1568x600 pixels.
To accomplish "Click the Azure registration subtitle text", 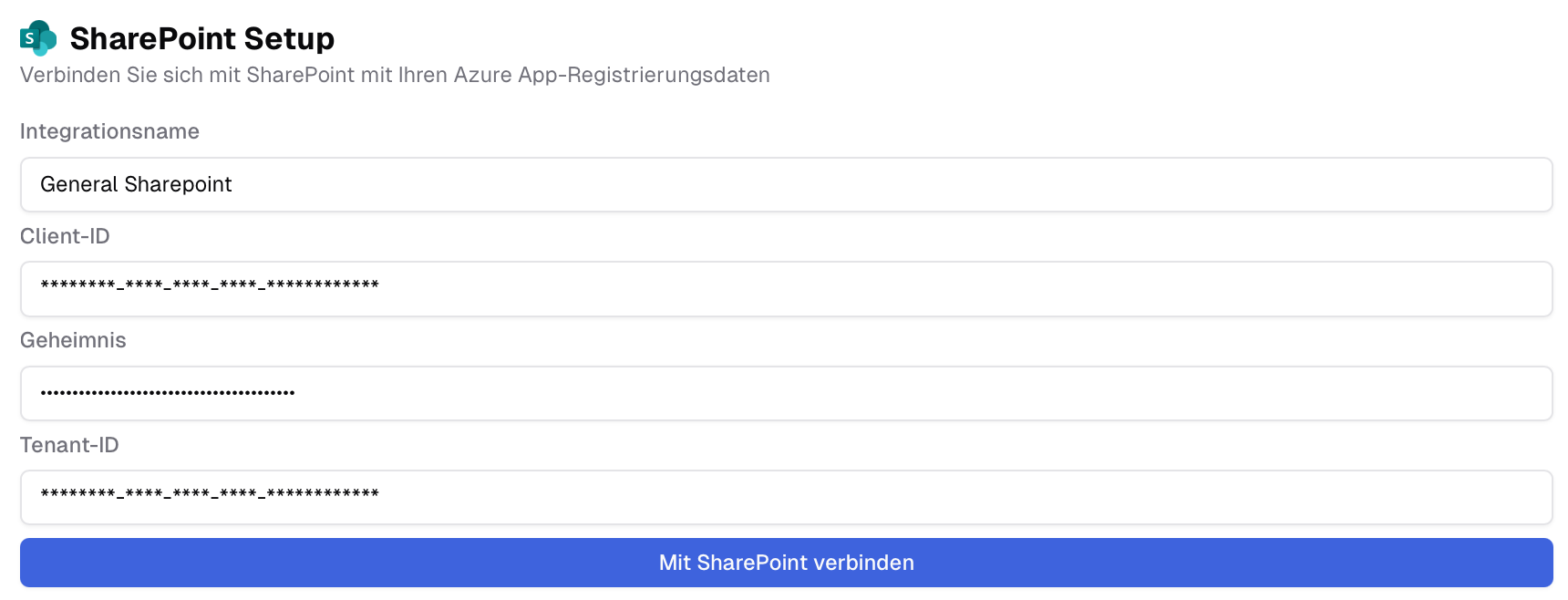I will pyautogui.click(x=395, y=75).
